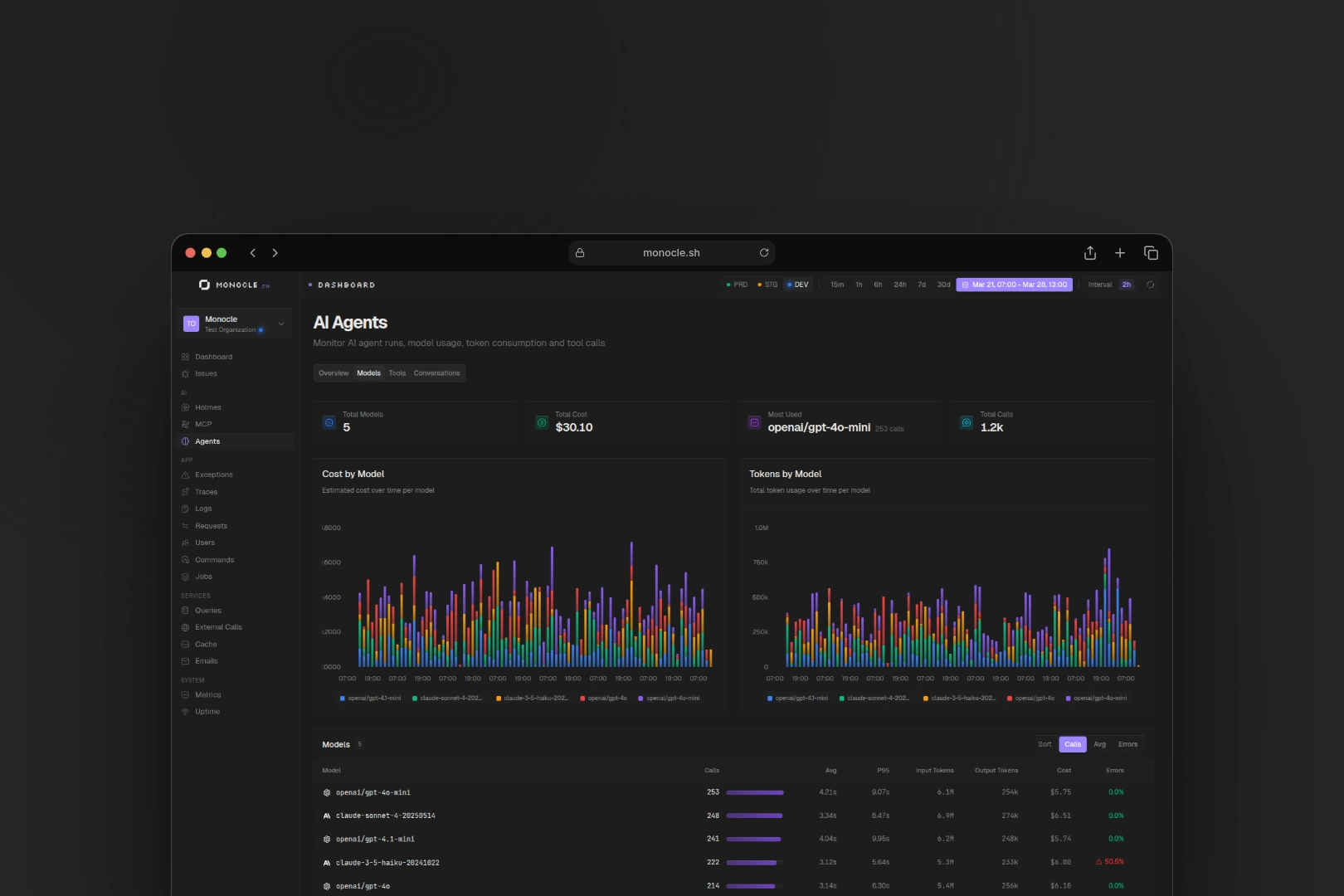The width and height of the screenshot is (1344, 896).
Task: Open a new browser tab with plus icon
Action: [1120, 253]
